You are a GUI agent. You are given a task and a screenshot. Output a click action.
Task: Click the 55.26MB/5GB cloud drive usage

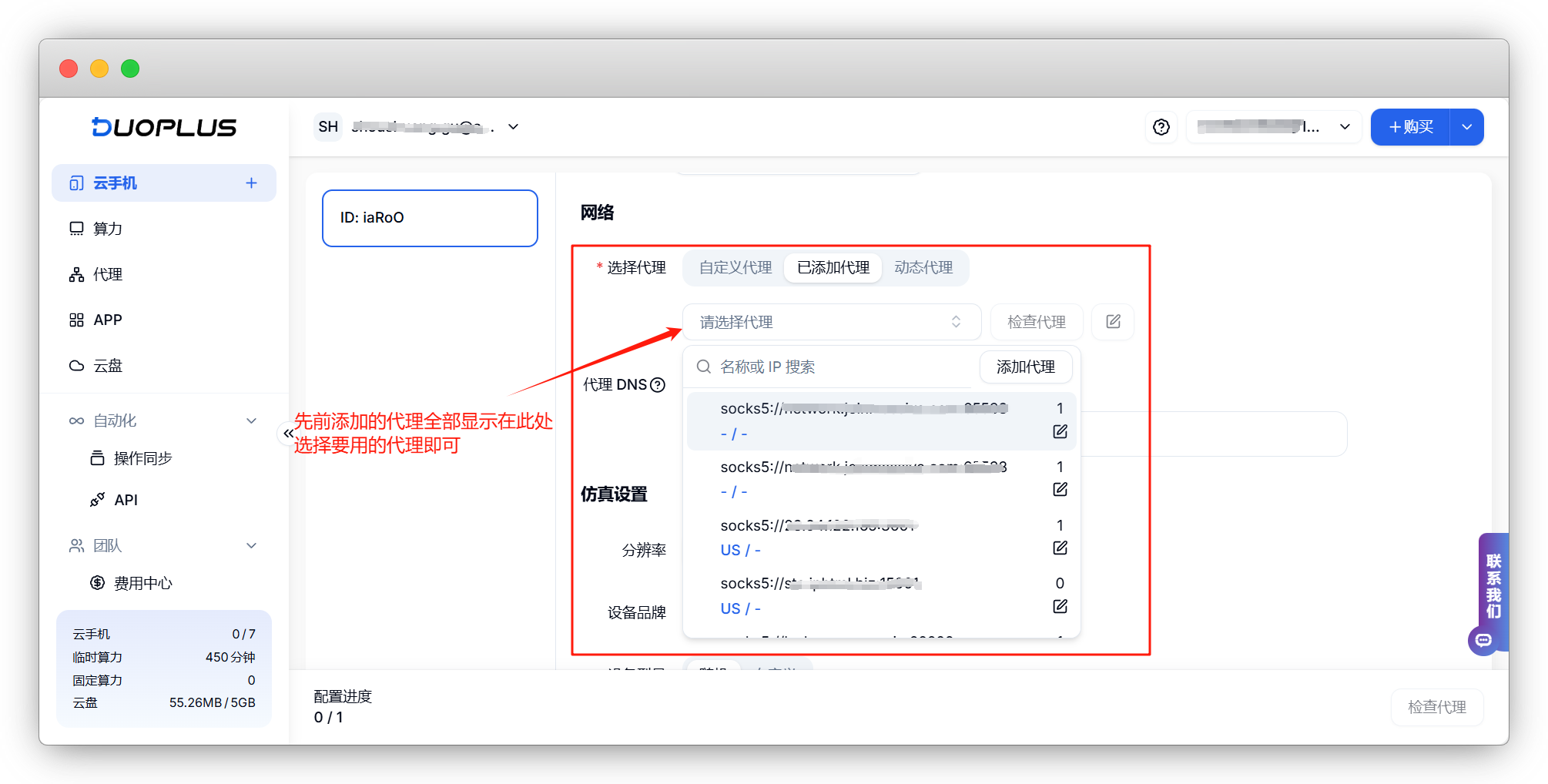pos(212,702)
